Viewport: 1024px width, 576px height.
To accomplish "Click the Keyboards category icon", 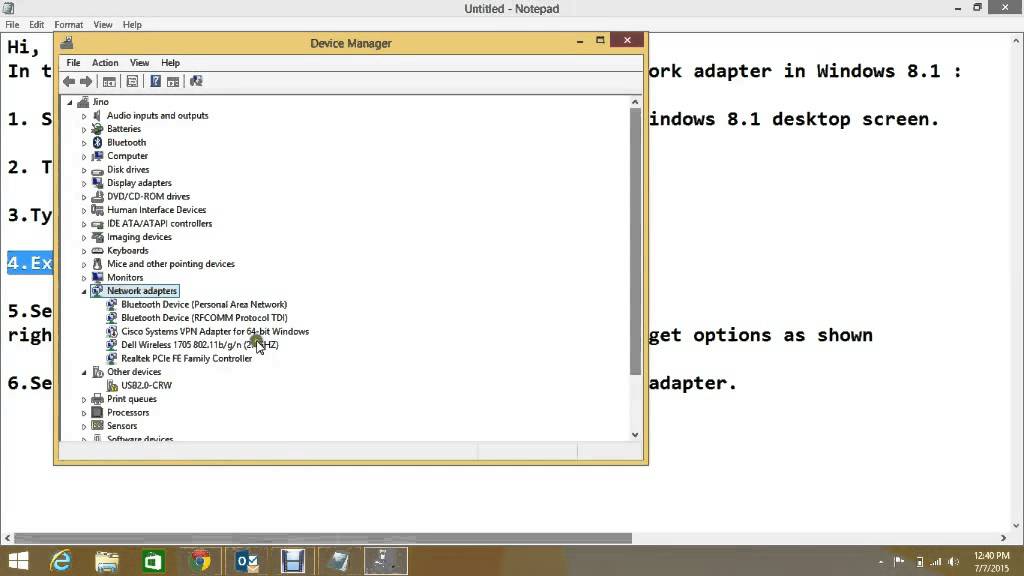I will point(97,251).
